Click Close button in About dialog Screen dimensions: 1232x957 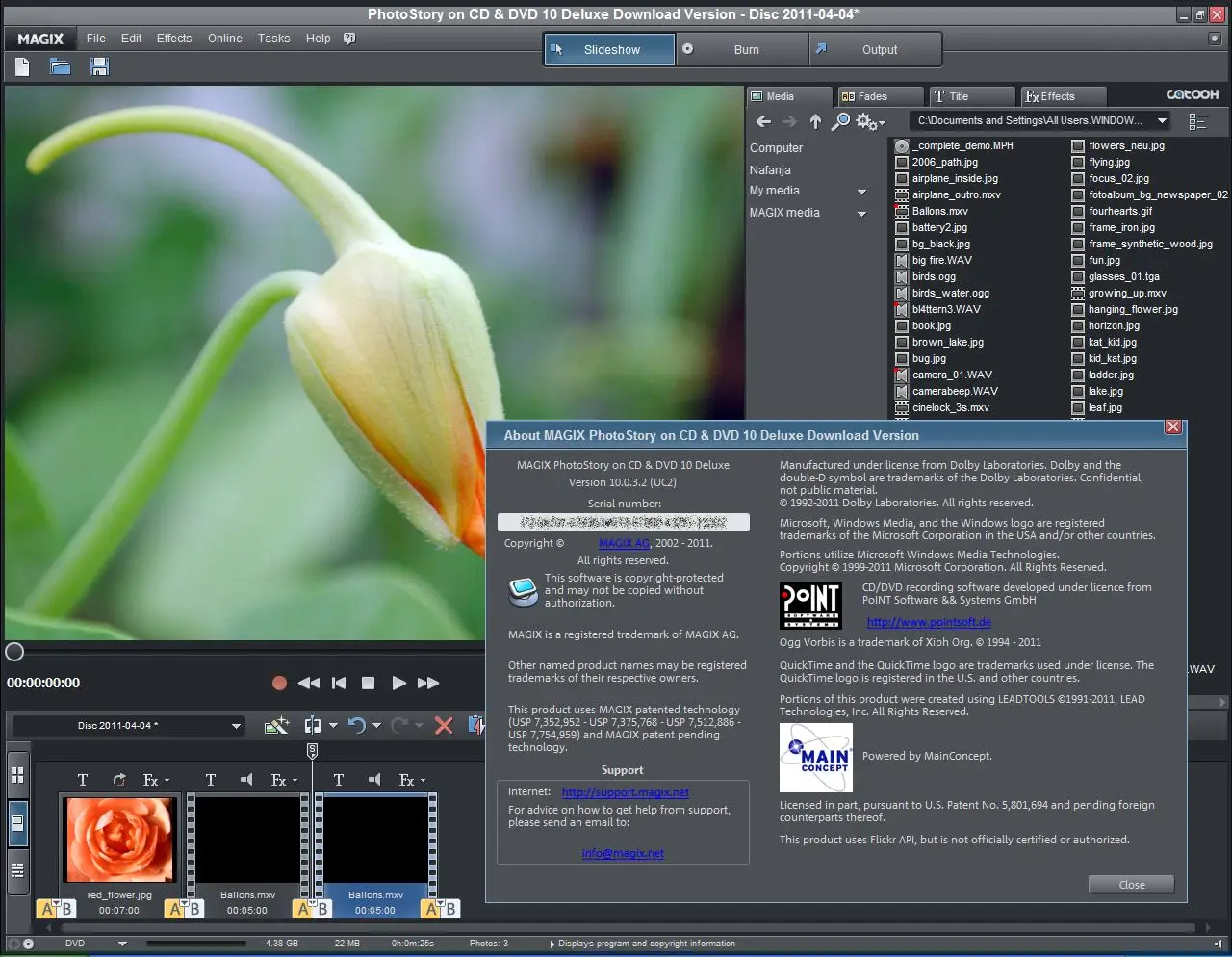[x=1132, y=885]
